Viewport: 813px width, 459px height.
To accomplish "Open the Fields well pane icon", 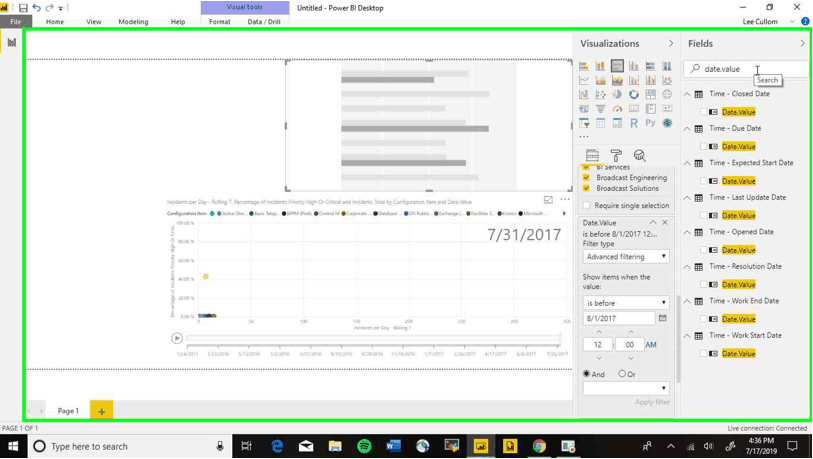I will click(592, 155).
